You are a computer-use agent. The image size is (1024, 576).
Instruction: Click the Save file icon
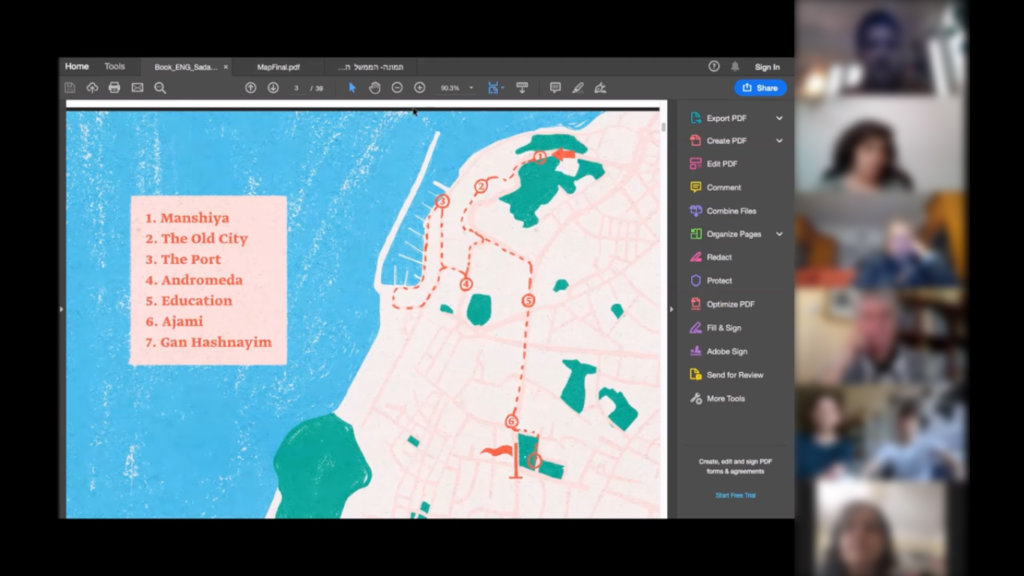point(70,88)
